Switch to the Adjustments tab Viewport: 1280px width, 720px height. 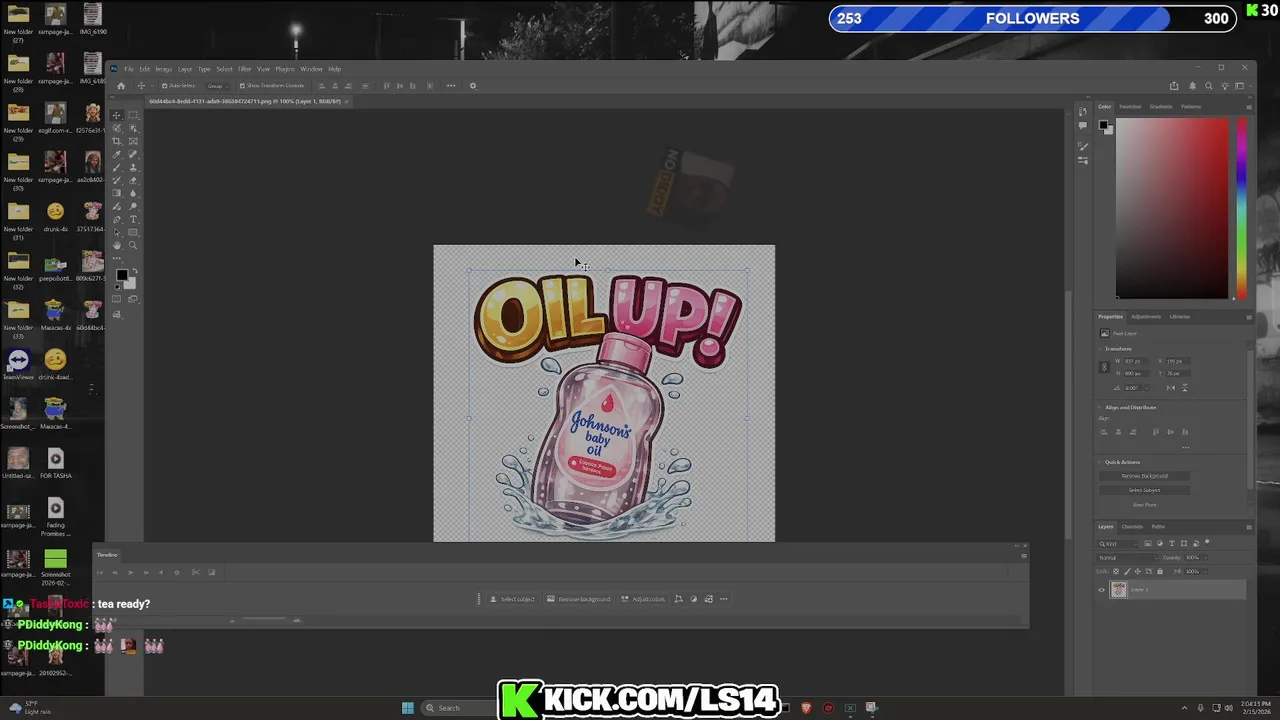(x=1146, y=316)
